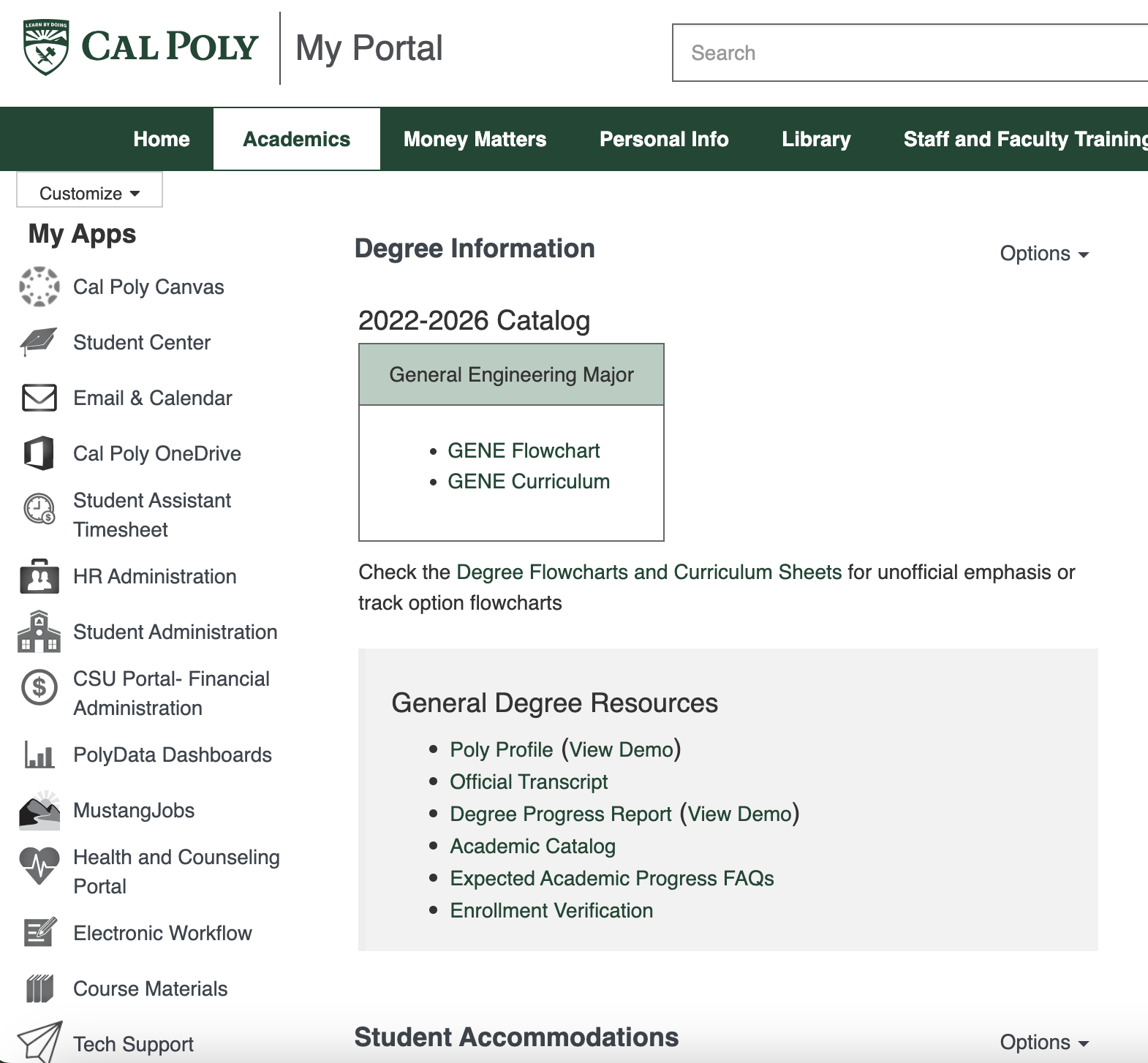Open the GENE Flowchart link
Viewport: 1148px width, 1063px height.
(524, 450)
